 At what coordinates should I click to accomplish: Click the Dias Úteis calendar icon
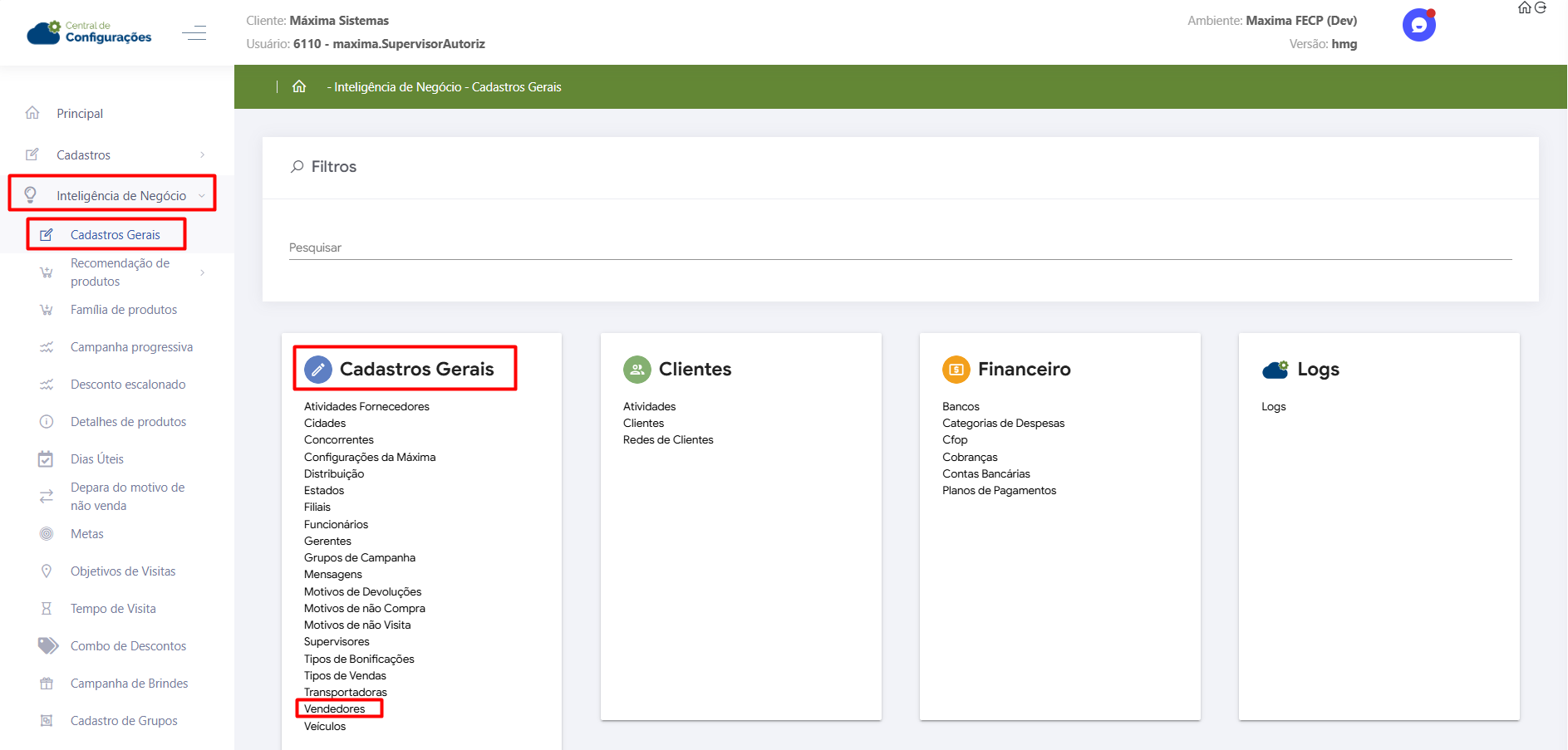pyautogui.click(x=47, y=459)
